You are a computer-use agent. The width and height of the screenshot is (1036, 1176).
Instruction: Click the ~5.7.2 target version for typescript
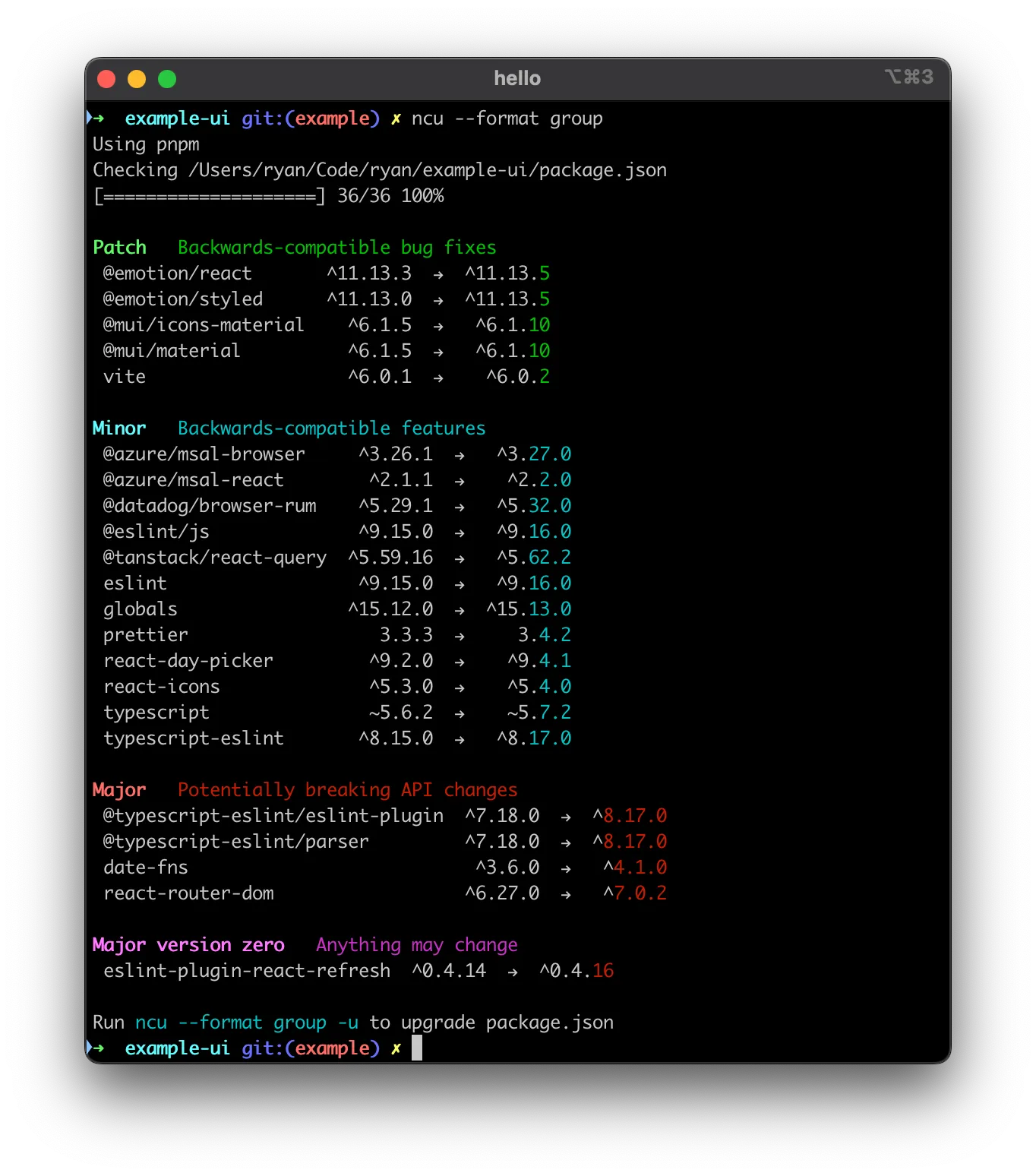point(539,713)
